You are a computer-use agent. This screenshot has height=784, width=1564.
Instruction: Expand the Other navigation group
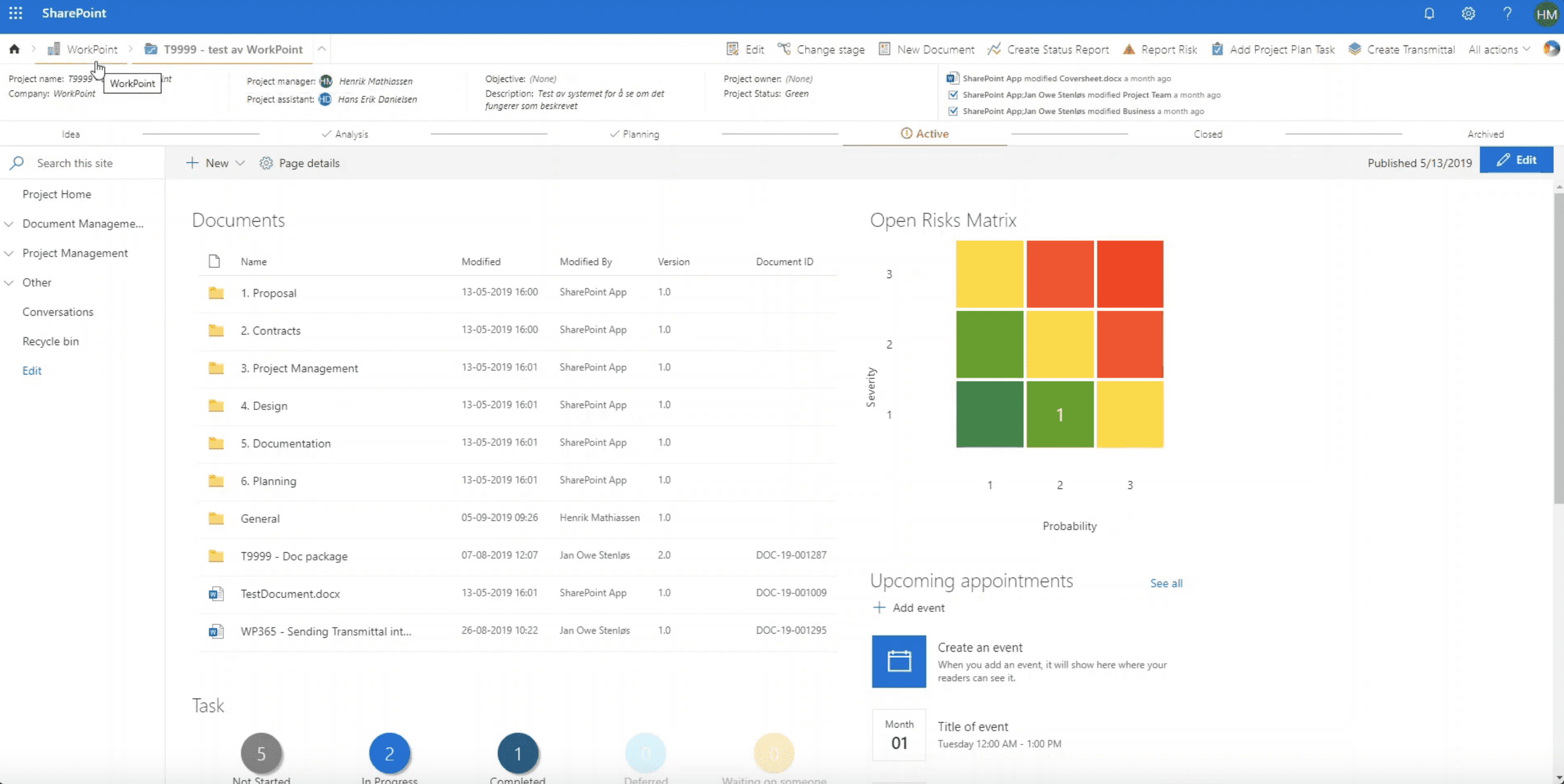(9, 282)
